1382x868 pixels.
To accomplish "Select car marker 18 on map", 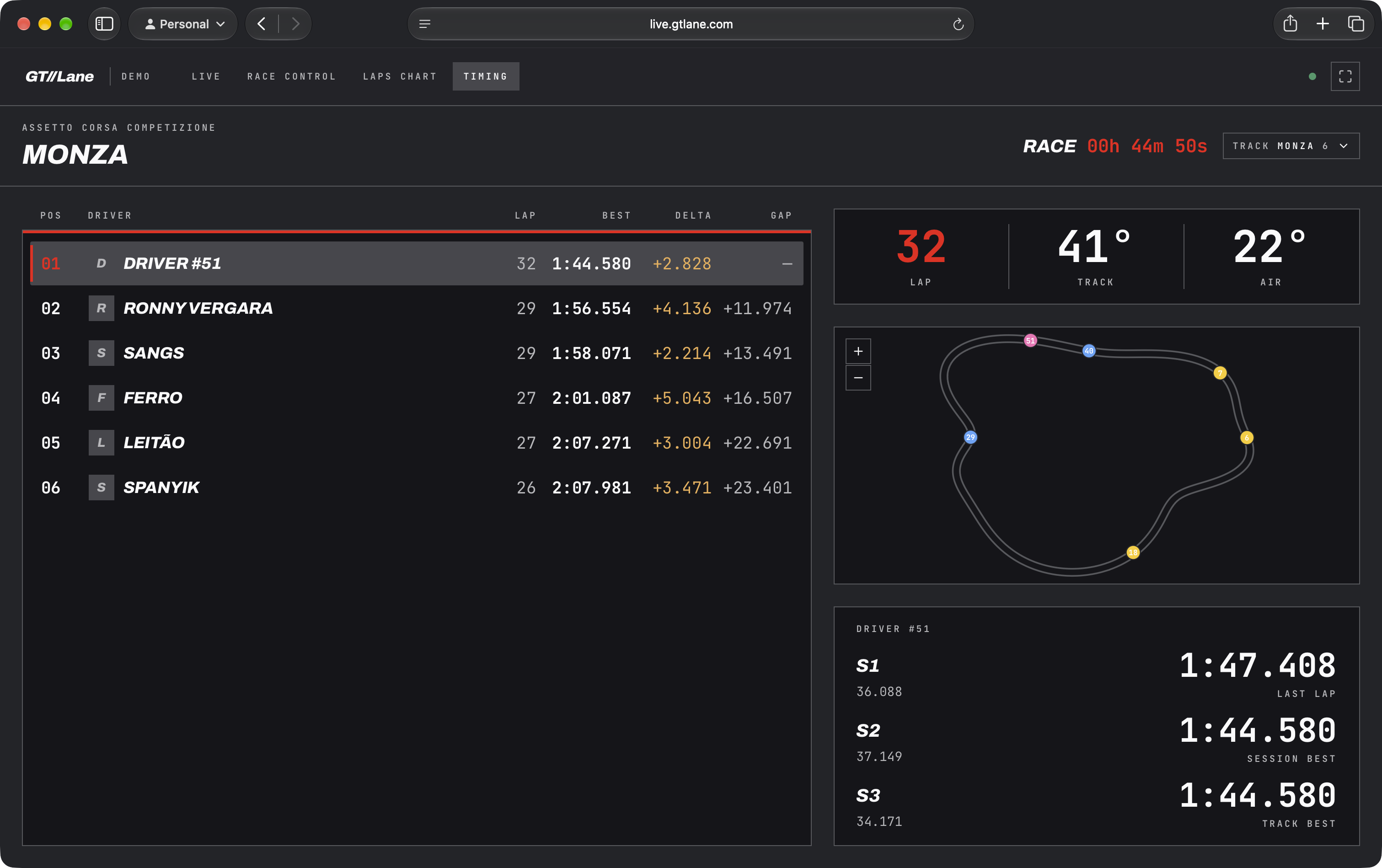I will (x=1132, y=552).
